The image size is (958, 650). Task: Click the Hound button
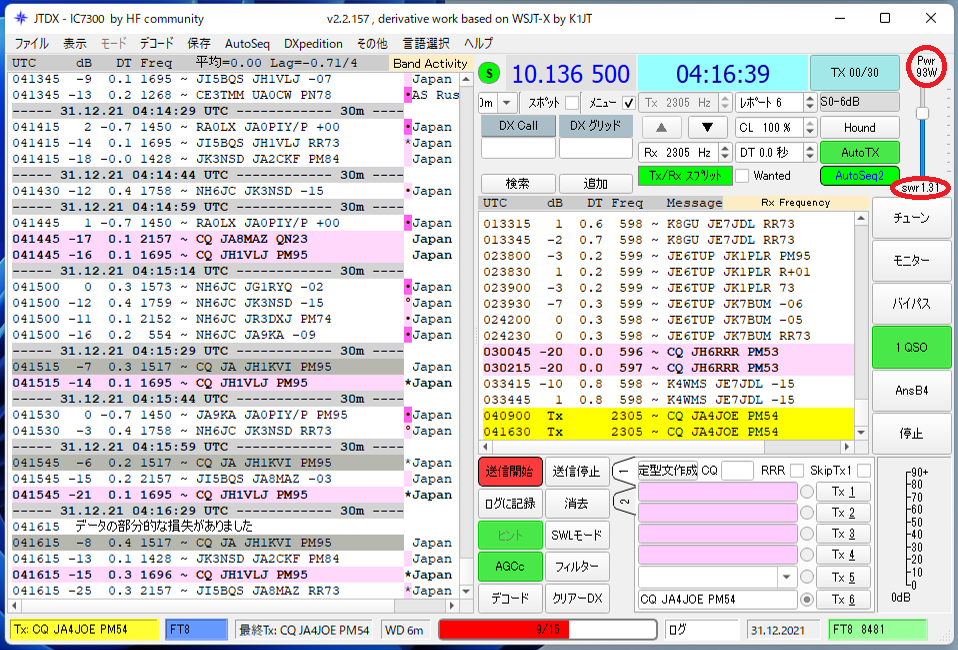coord(860,128)
